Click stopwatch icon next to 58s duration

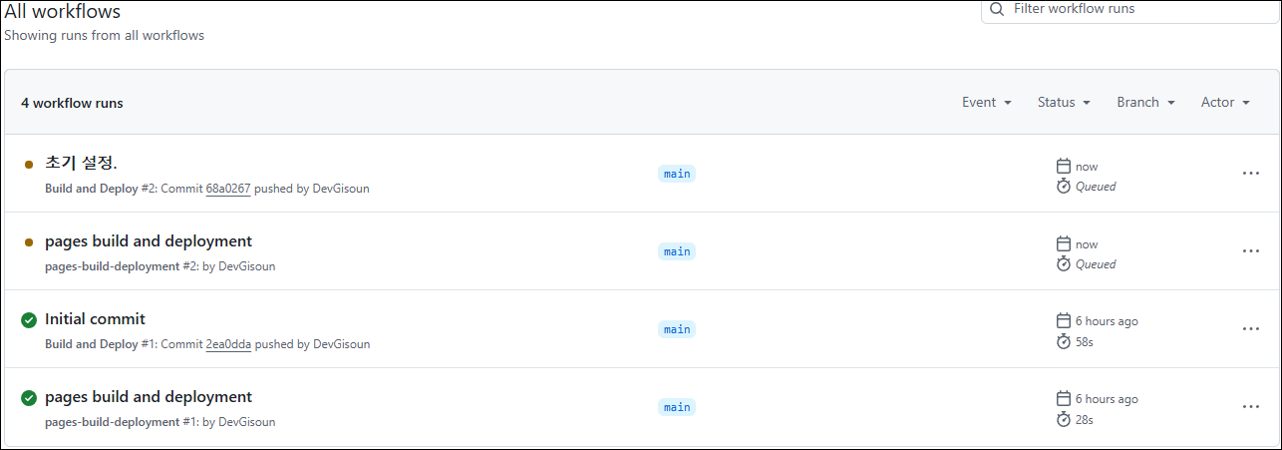point(1064,342)
